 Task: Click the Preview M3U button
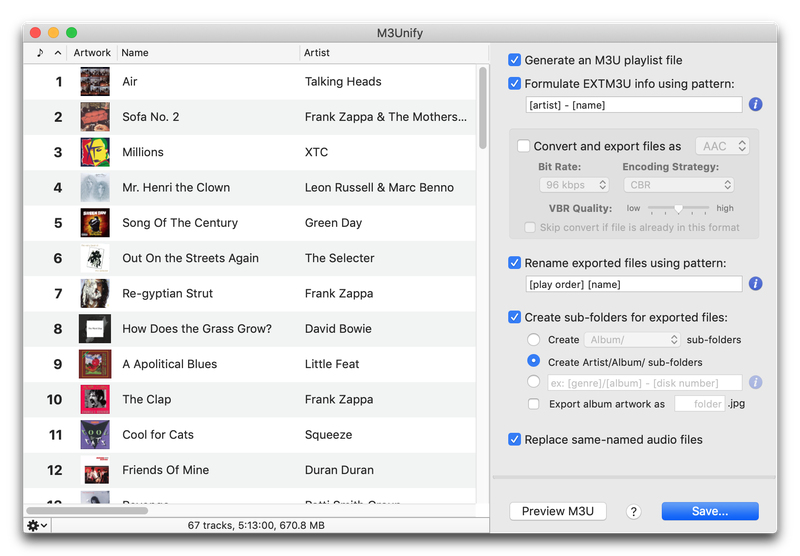[558, 512]
